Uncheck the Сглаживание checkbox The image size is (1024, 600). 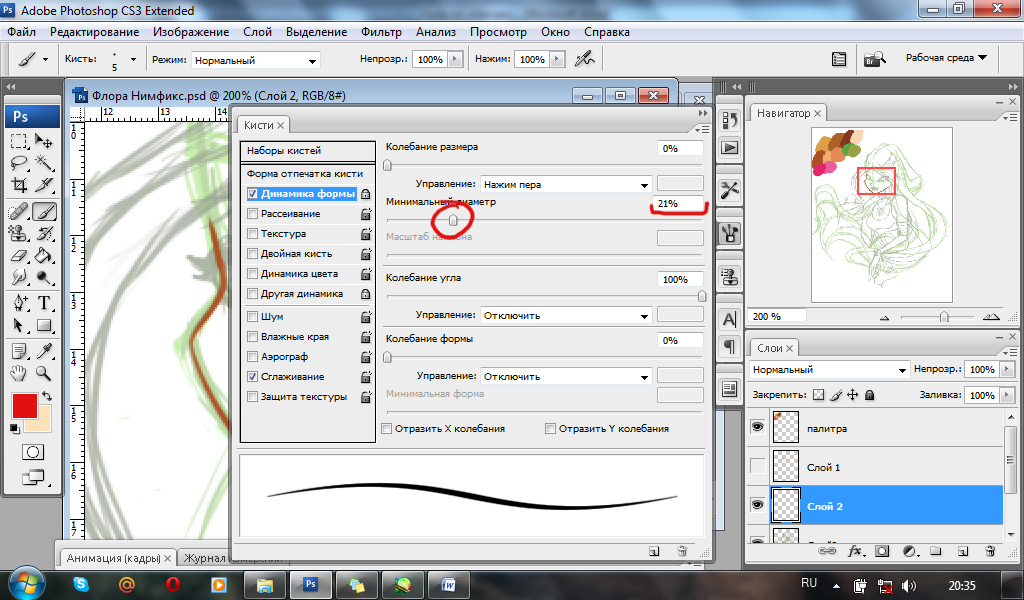(x=253, y=377)
